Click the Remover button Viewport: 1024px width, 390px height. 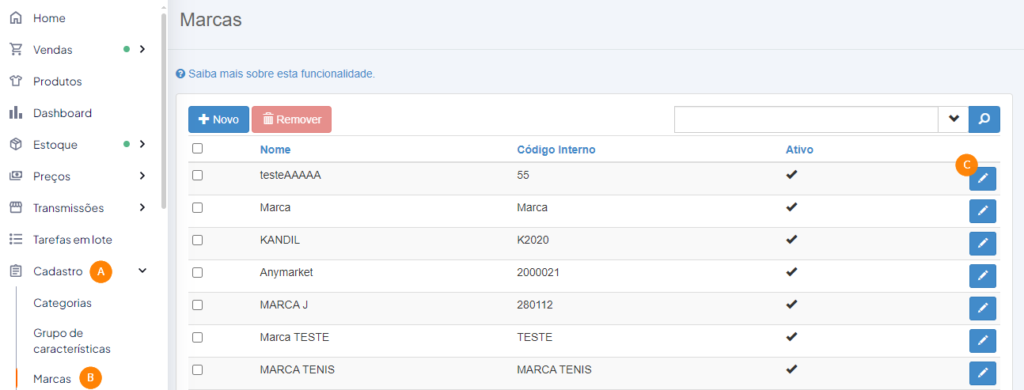(292, 120)
